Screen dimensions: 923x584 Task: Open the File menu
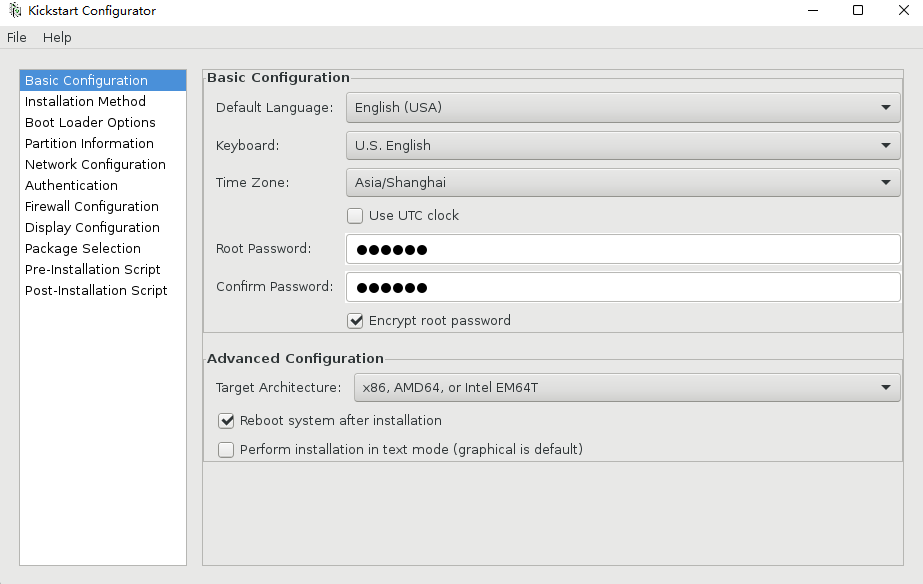16,38
